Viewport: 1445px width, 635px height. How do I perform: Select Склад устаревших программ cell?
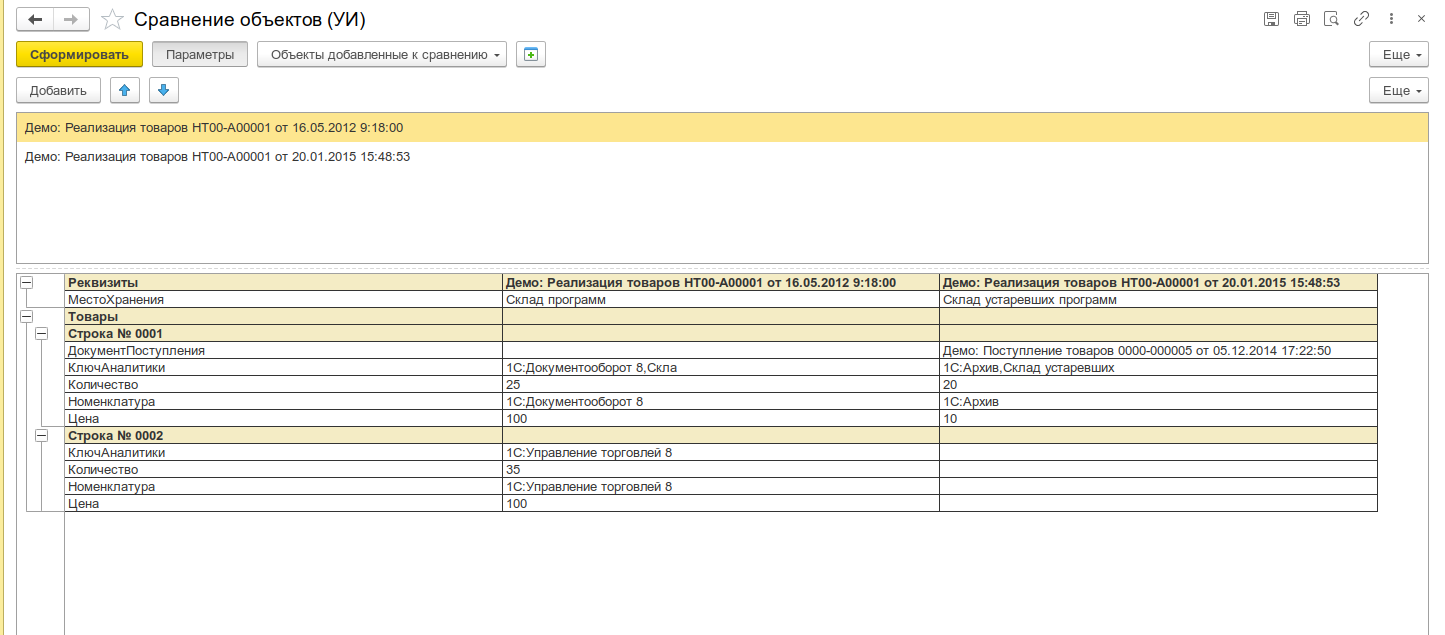pyautogui.click(x=1159, y=299)
